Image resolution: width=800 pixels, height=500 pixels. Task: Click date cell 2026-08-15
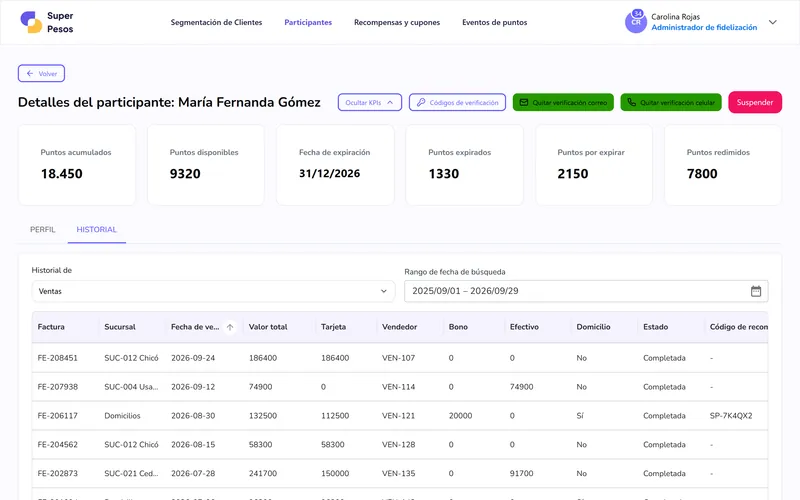(x=193, y=445)
